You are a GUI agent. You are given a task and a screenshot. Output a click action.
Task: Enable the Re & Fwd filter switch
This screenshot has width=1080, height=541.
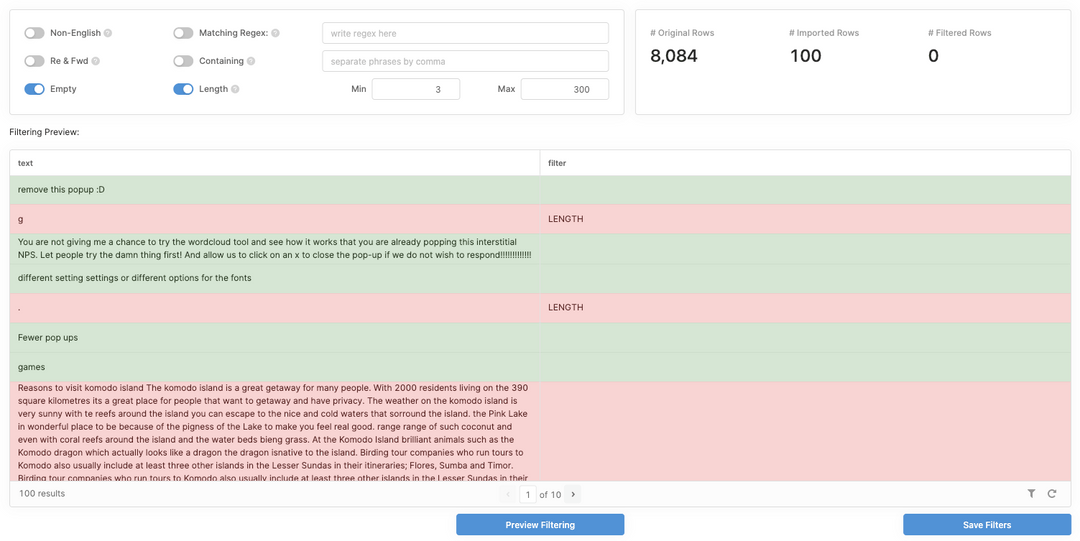point(34,61)
